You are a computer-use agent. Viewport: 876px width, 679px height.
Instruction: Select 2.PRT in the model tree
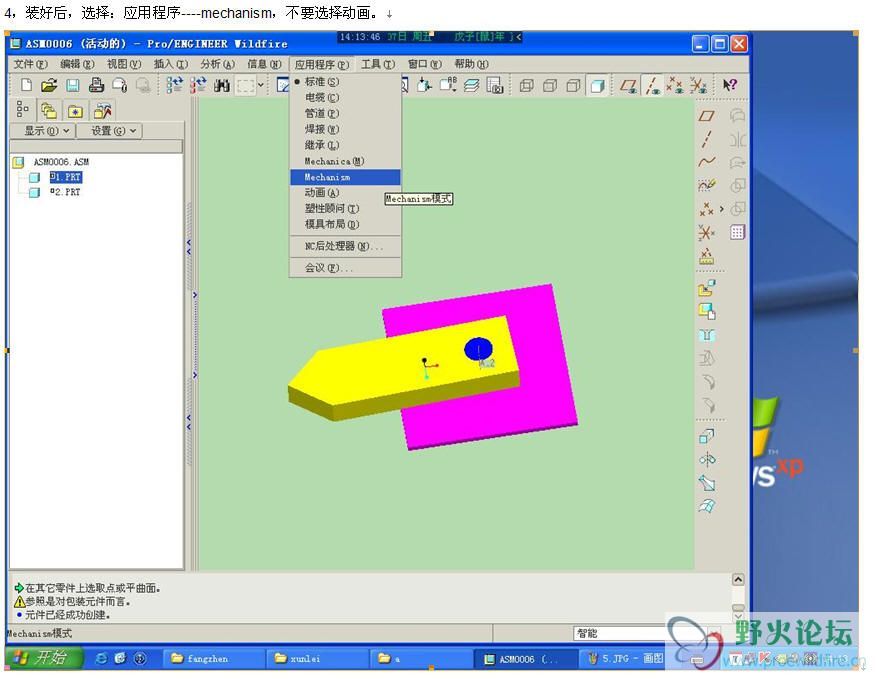coord(65,192)
